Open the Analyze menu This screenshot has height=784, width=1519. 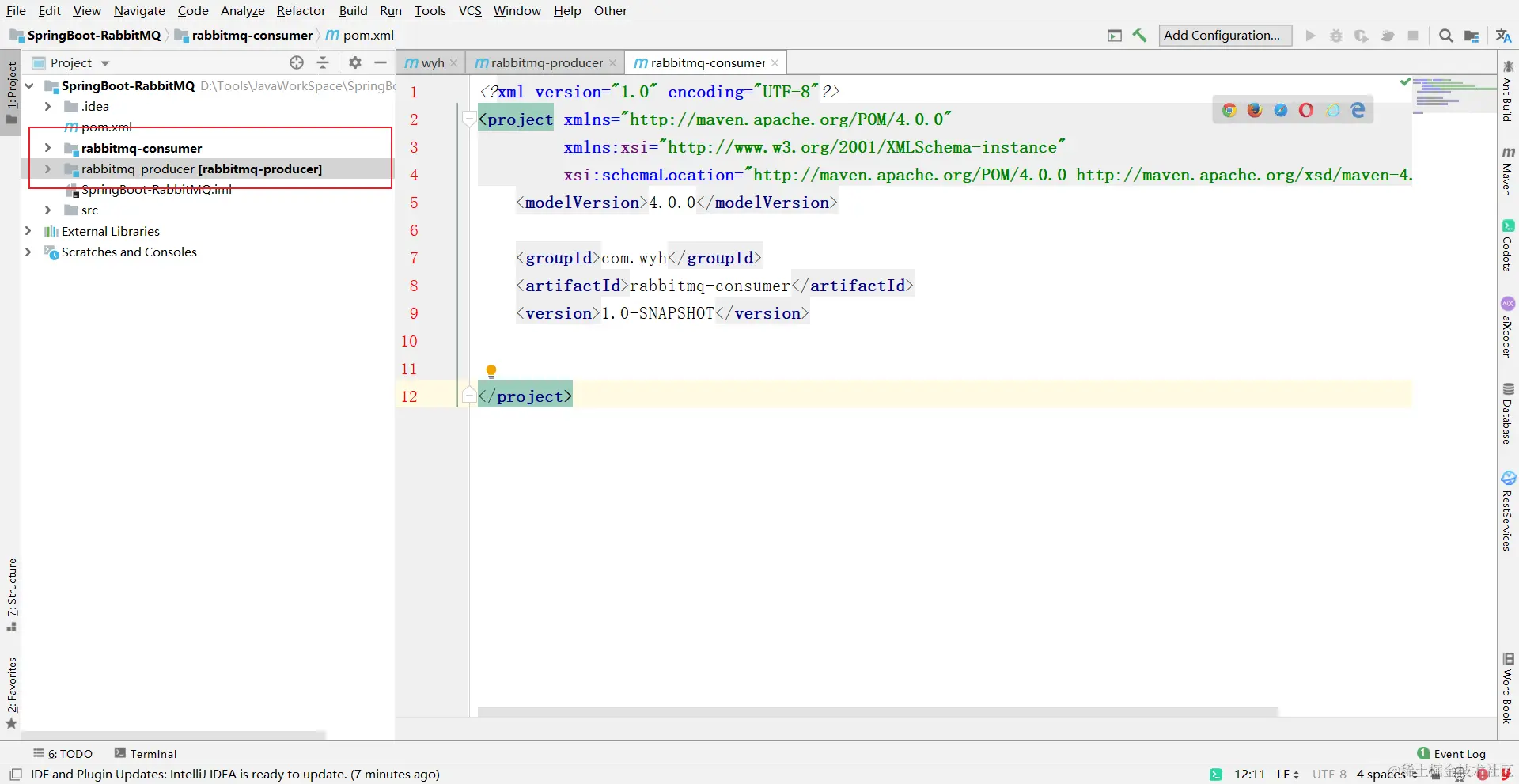click(x=243, y=10)
